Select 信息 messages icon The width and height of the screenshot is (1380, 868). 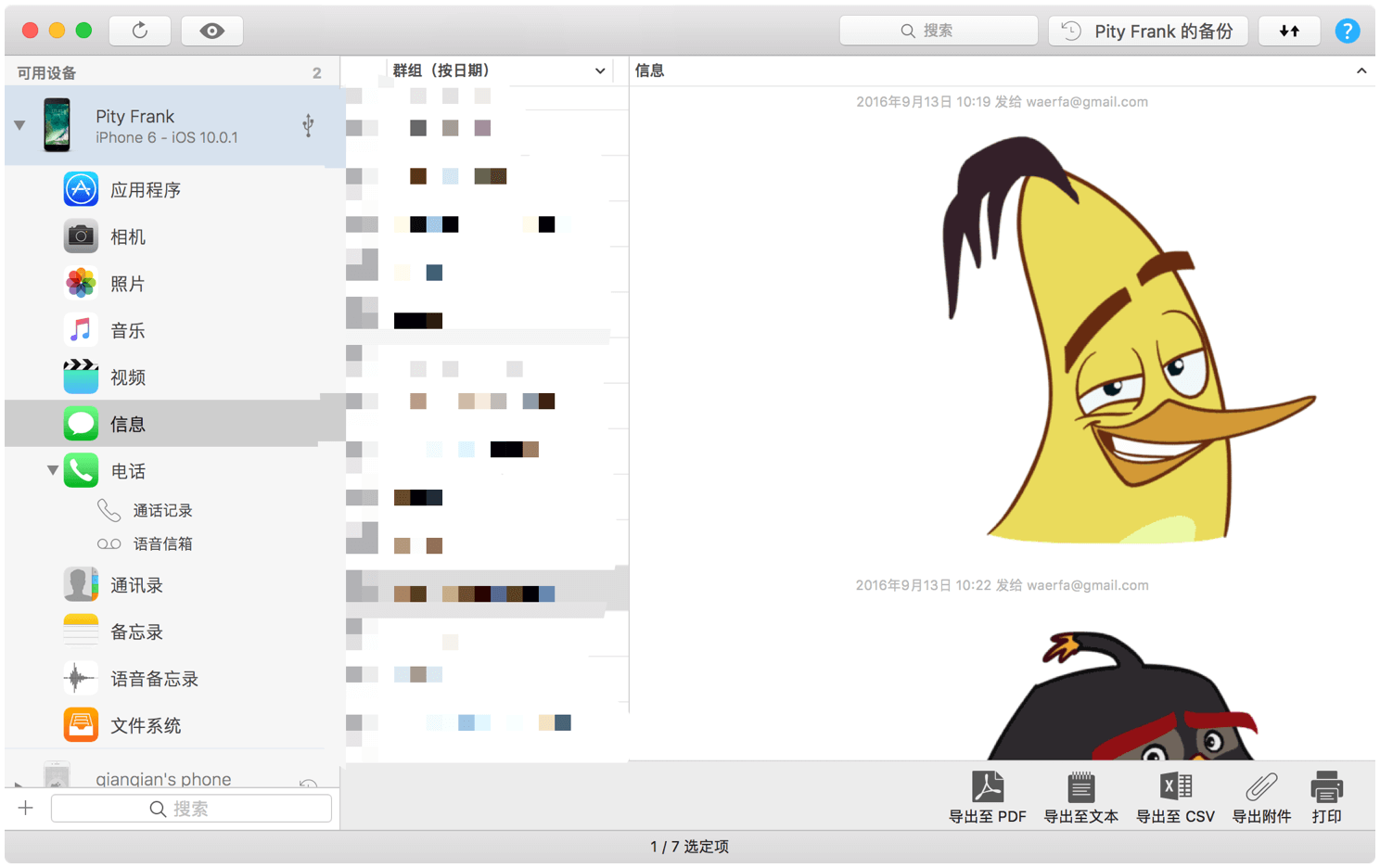(81, 424)
